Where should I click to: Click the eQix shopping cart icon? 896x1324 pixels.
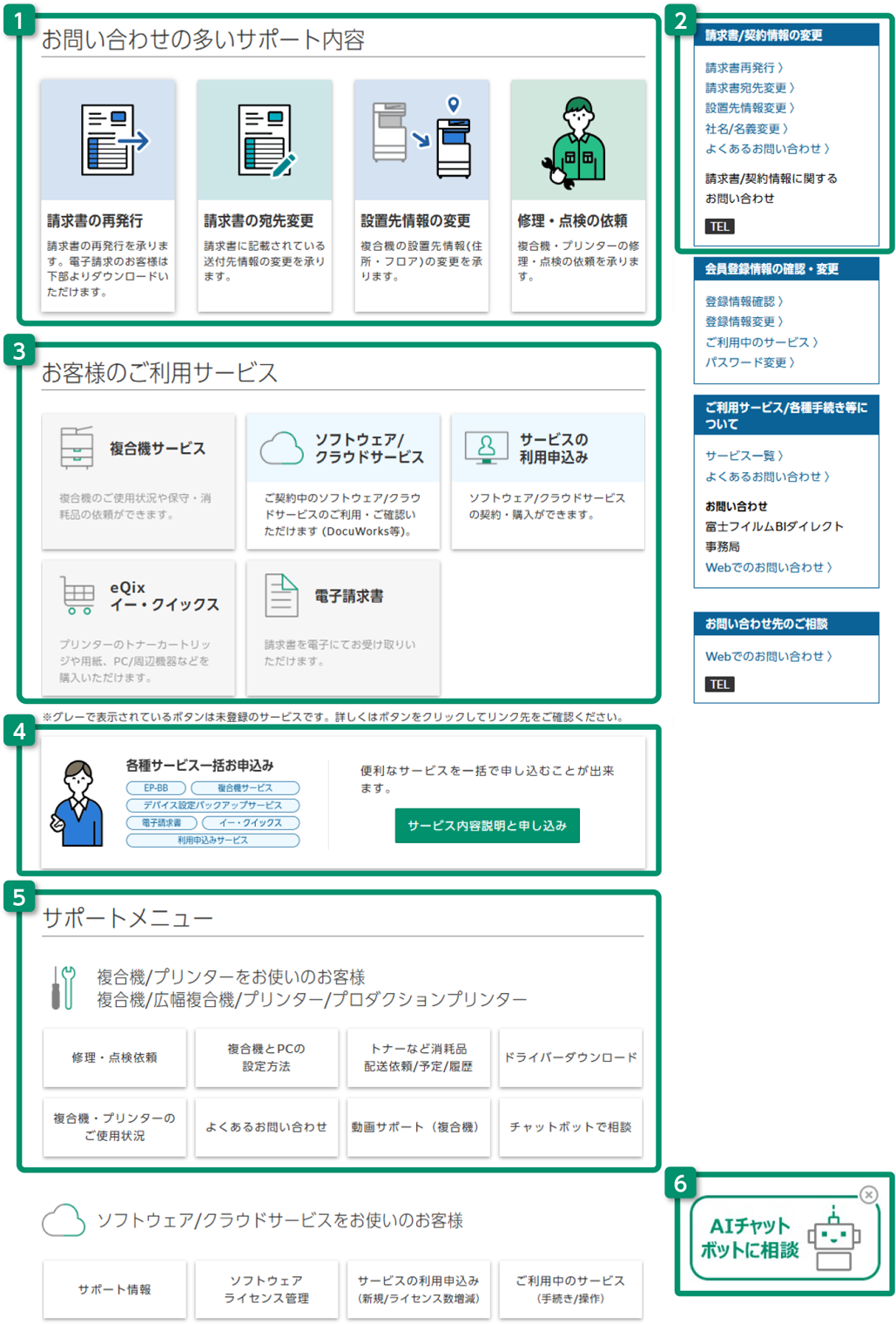coord(77,595)
